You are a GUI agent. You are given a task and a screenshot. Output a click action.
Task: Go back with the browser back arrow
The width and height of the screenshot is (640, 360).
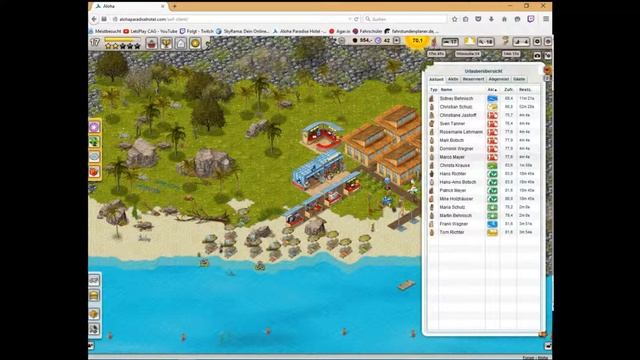94,19
